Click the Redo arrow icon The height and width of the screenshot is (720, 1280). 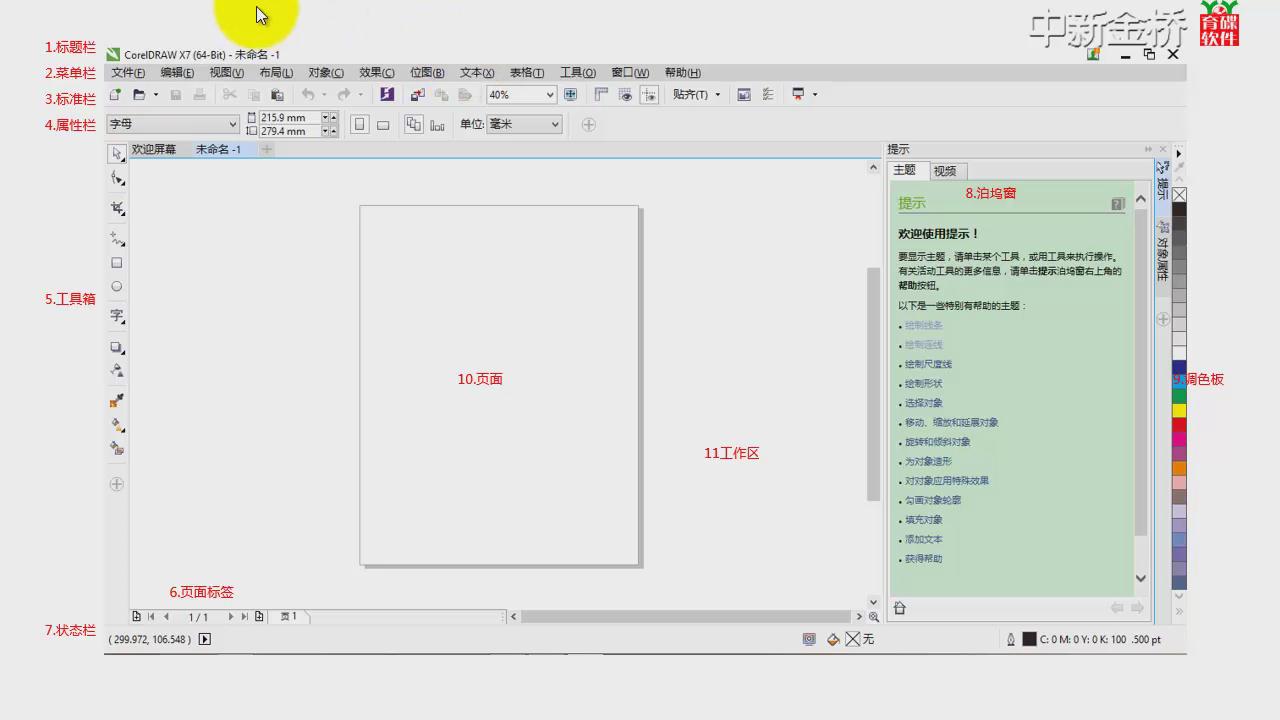point(344,95)
